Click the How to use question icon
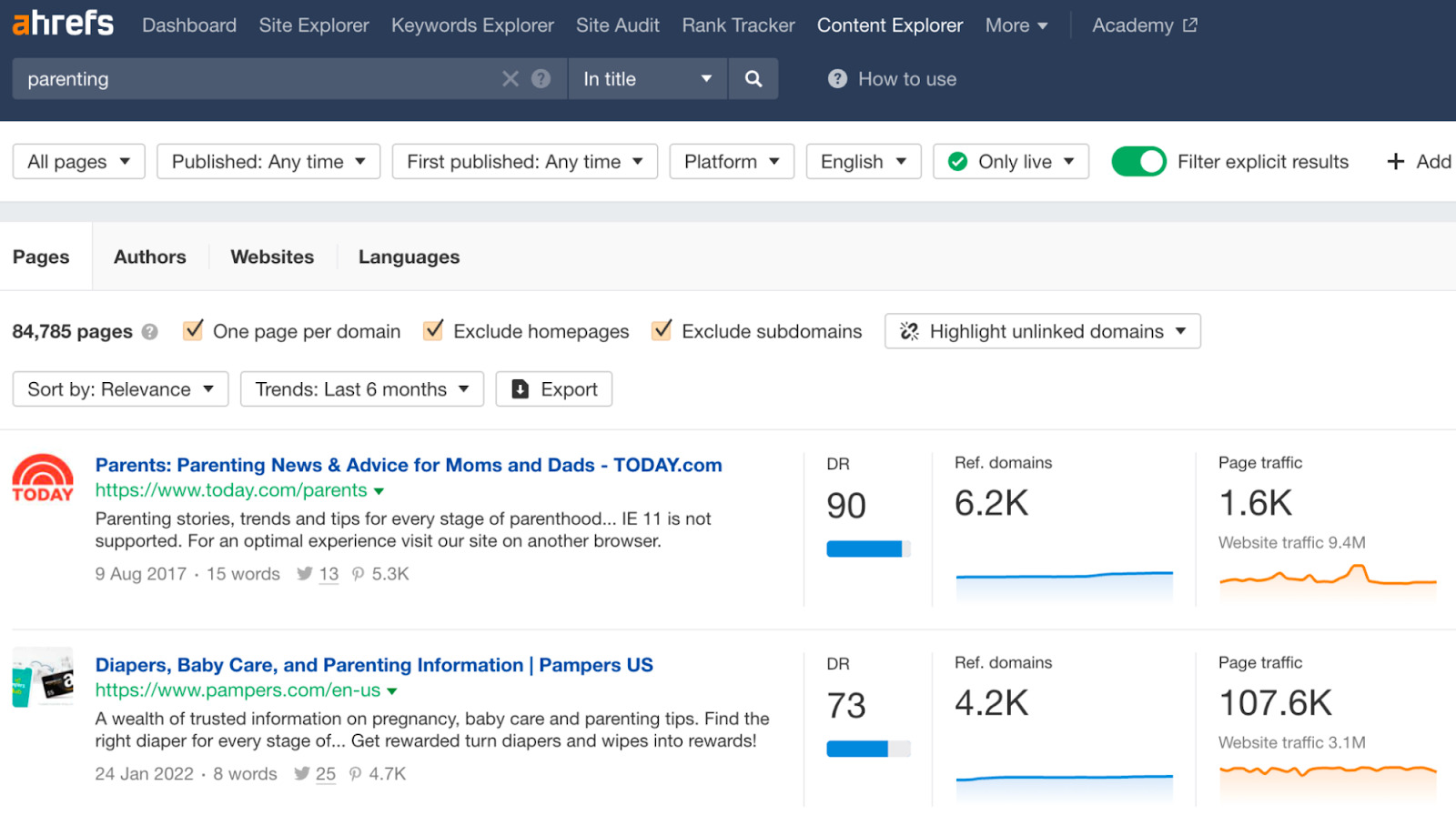Image resolution: width=1456 pixels, height=815 pixels. (837, 79)
